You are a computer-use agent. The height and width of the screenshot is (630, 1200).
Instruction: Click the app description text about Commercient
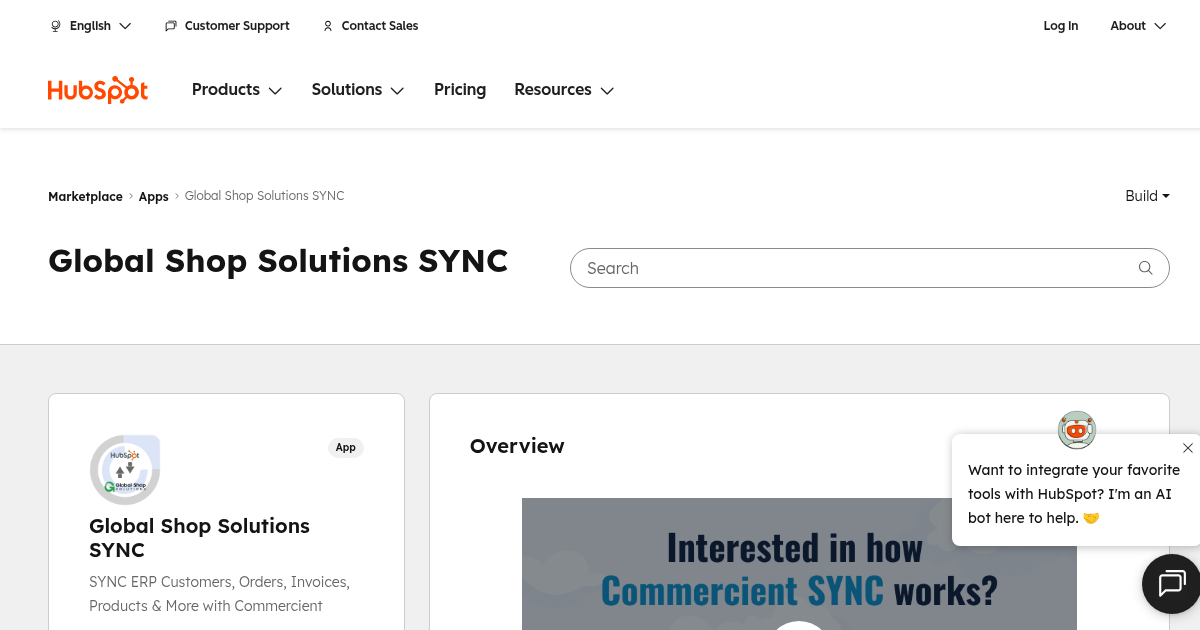coord(220,594)
